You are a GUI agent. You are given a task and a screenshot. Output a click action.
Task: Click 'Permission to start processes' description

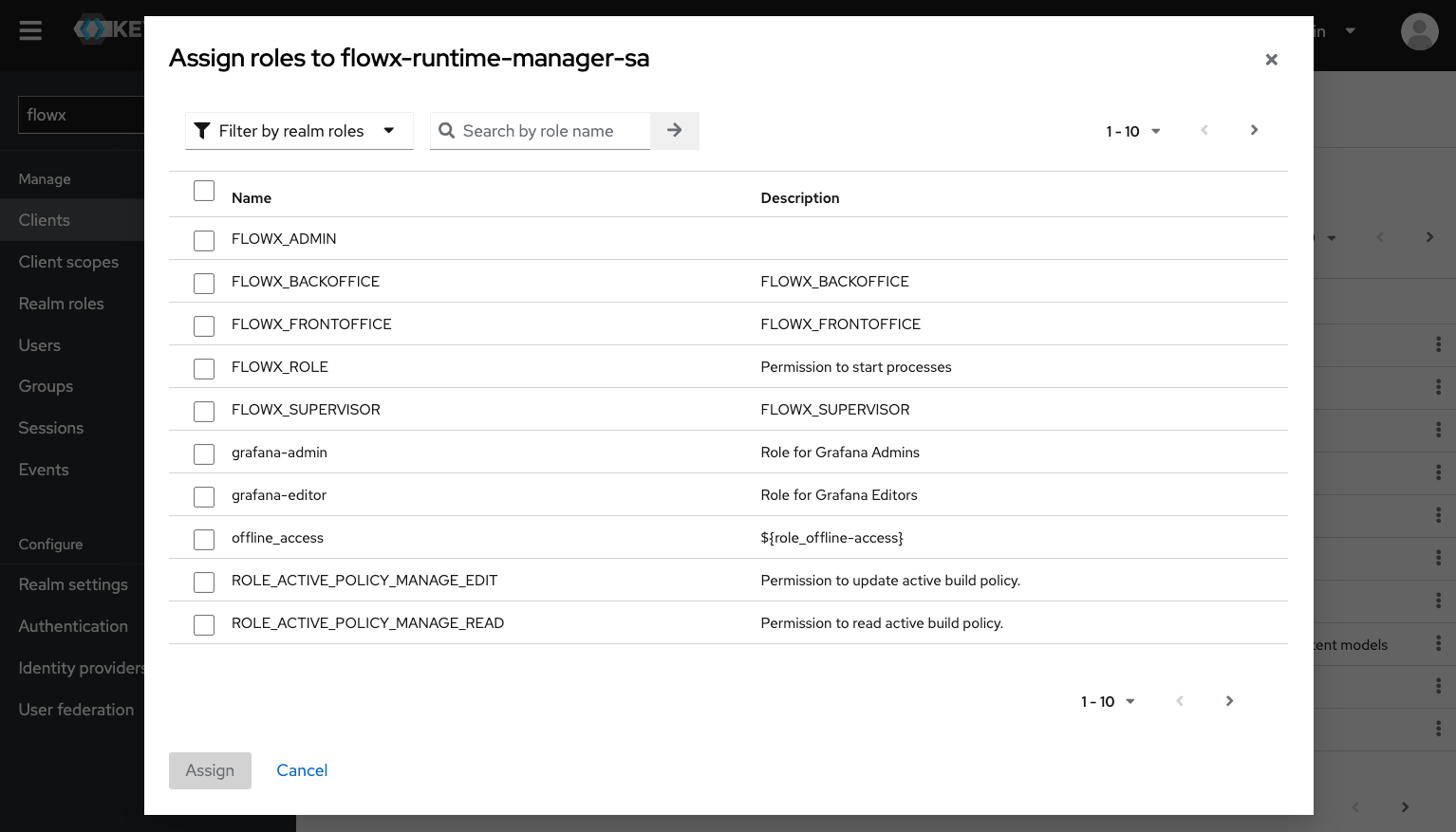pyautogui.click(x=856, y=367)
